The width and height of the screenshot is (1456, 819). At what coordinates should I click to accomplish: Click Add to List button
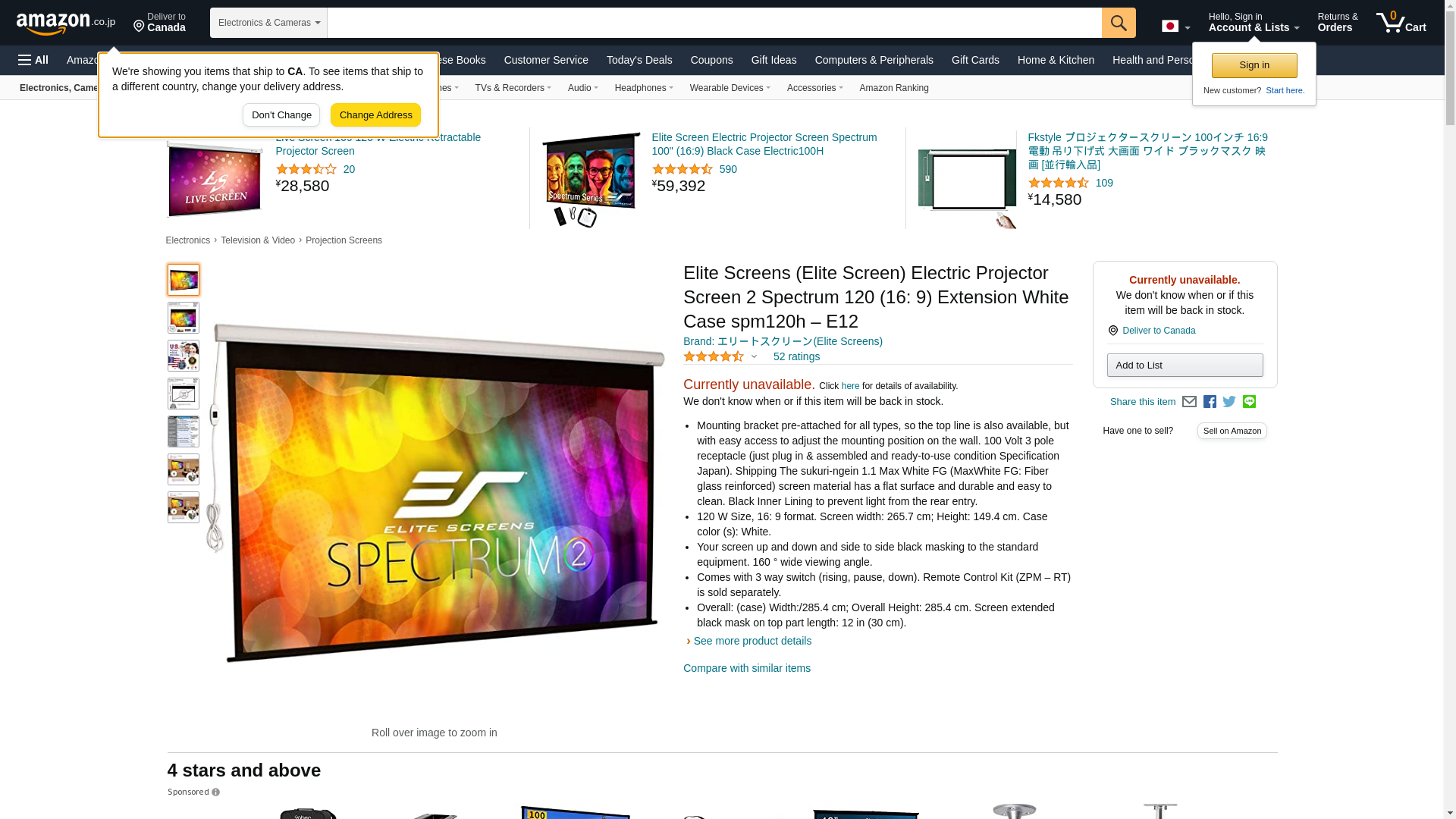1185,366
